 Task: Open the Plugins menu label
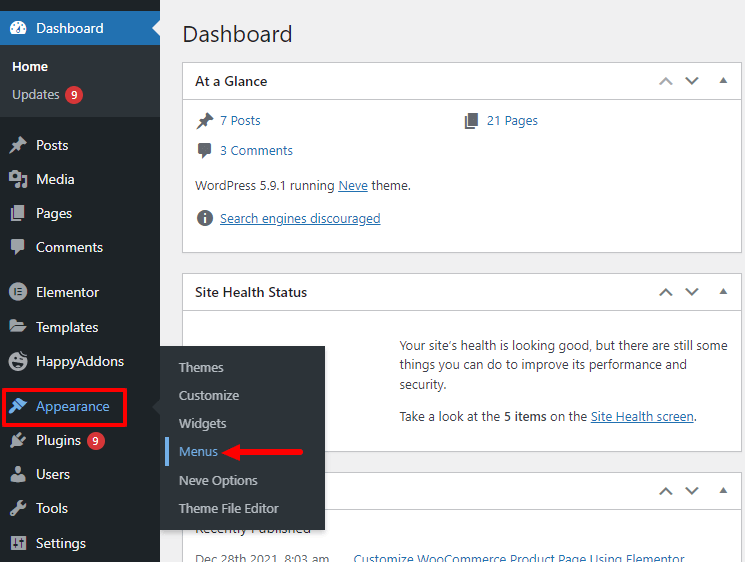(x=58, y=441)
